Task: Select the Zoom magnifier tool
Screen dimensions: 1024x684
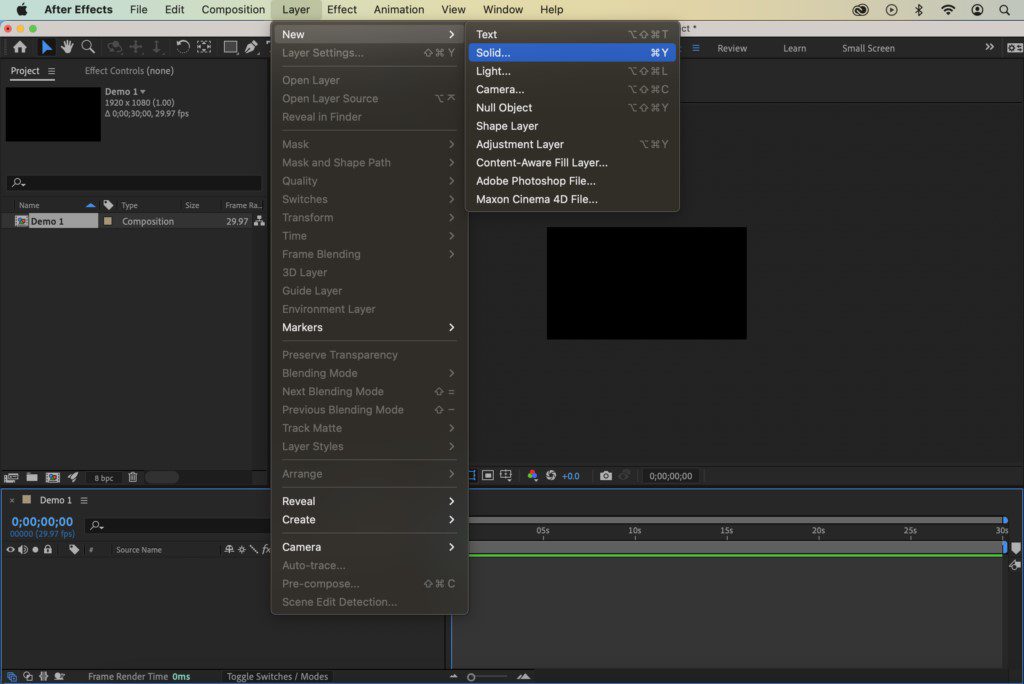Action: tap(88, 47)
